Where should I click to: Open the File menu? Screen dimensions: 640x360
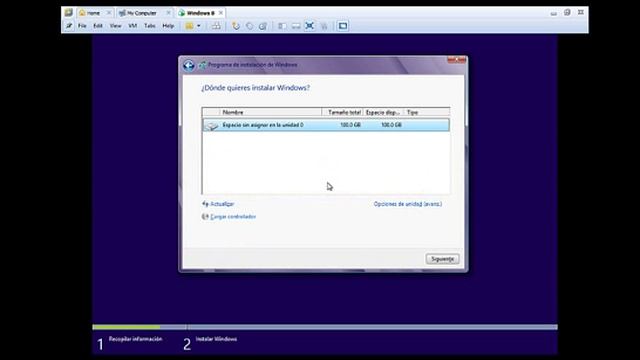coord(82,26)
